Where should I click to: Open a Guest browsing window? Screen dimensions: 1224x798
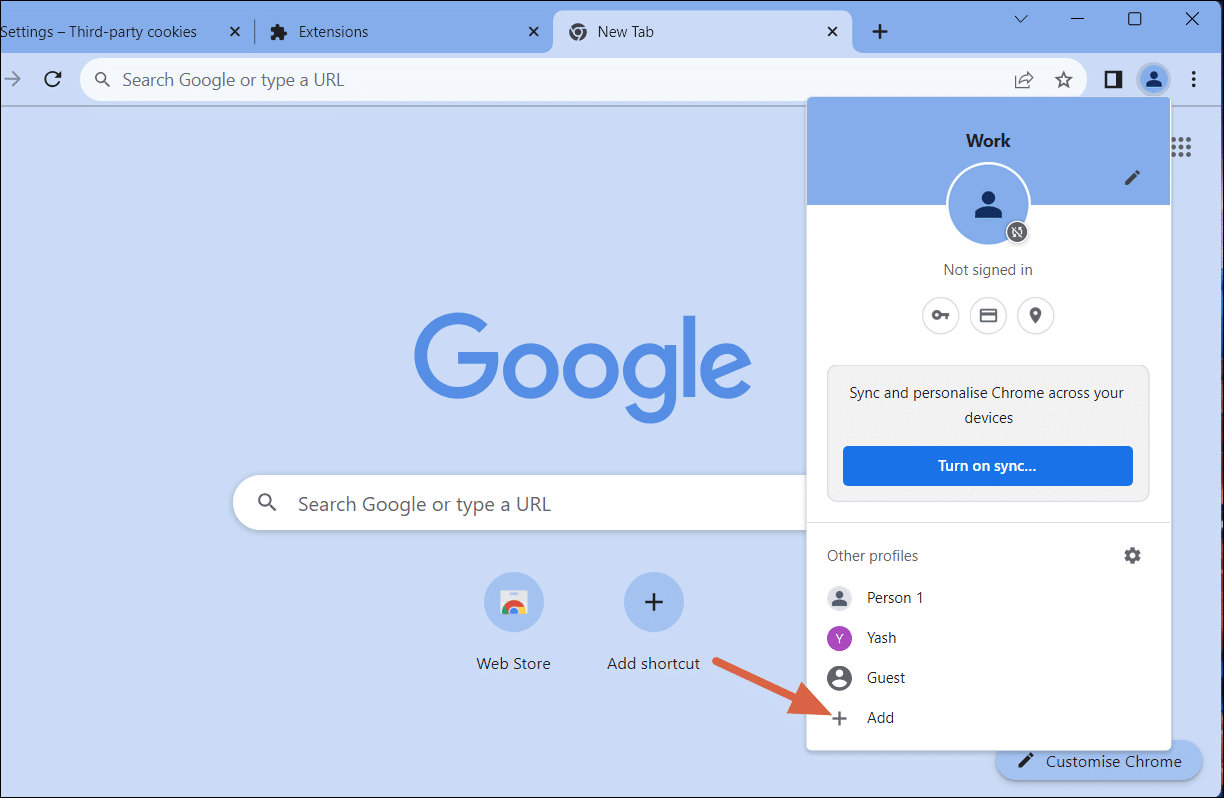coord(884,677)
